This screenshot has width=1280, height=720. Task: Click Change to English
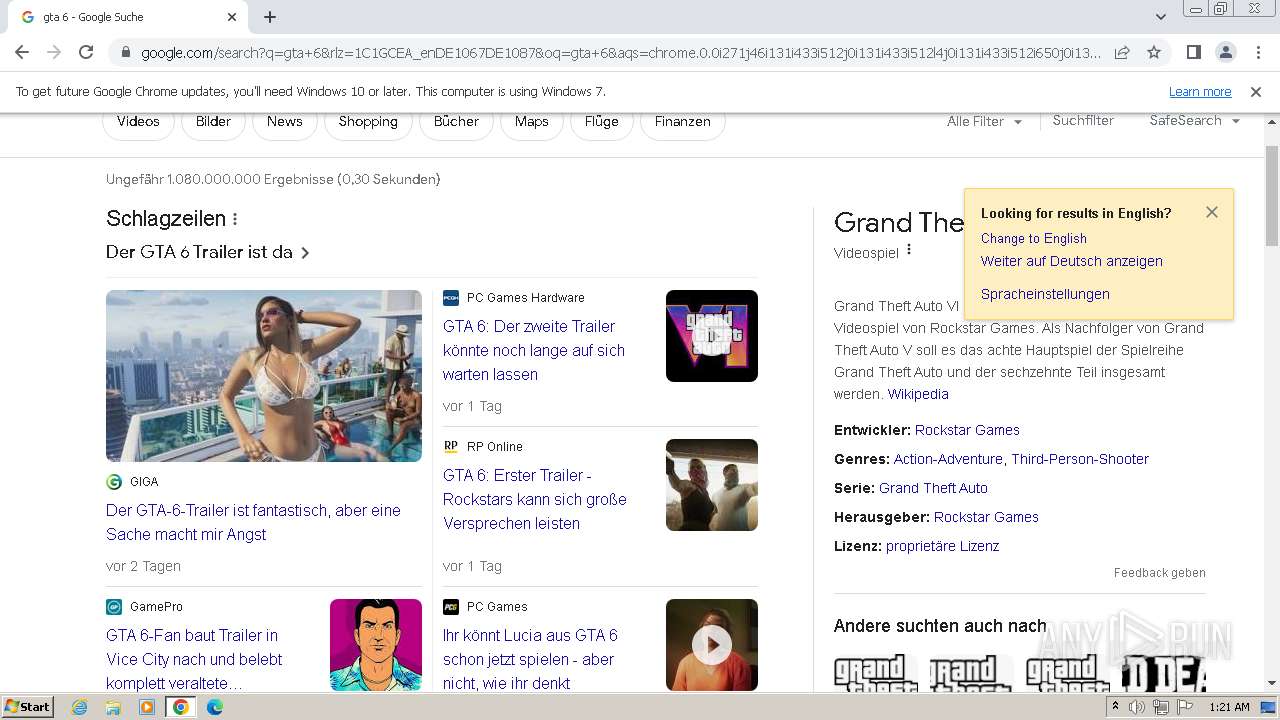point(1034,238)
